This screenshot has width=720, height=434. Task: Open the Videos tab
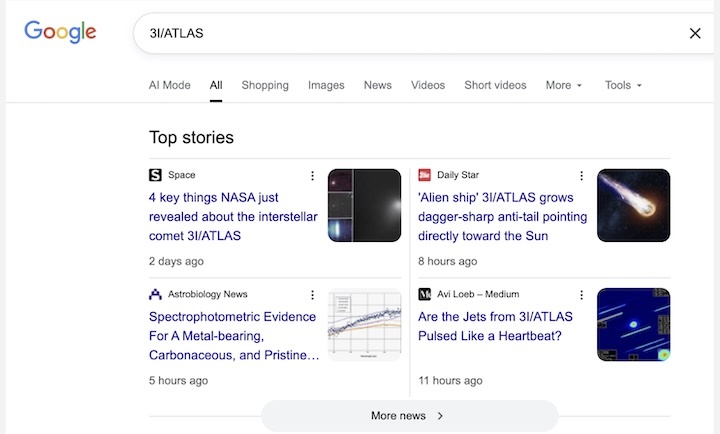(428, 85)
